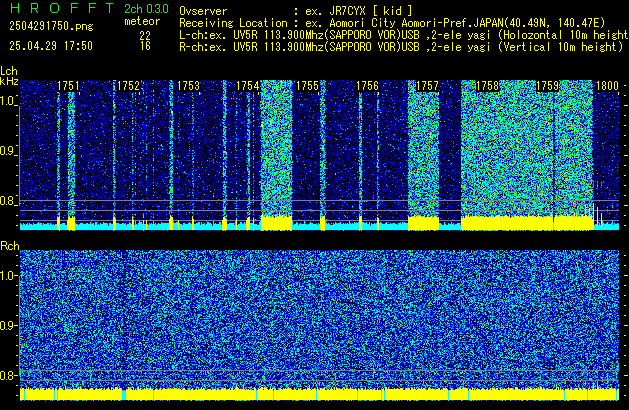Click the 1.0 frequency label on Rch
This screenshot has height=410, width=629.
coord(8,276)
